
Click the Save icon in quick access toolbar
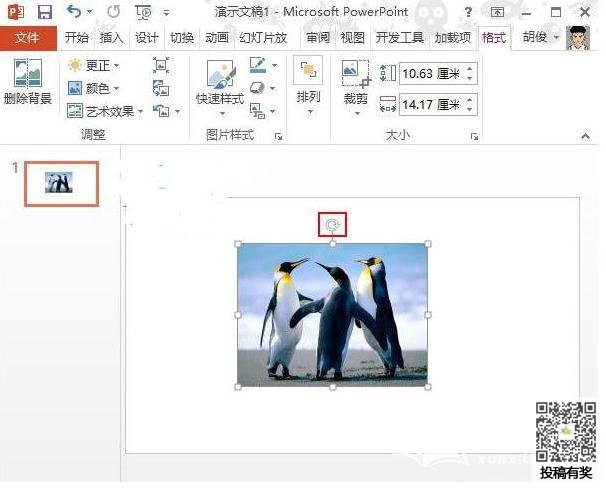44,13
